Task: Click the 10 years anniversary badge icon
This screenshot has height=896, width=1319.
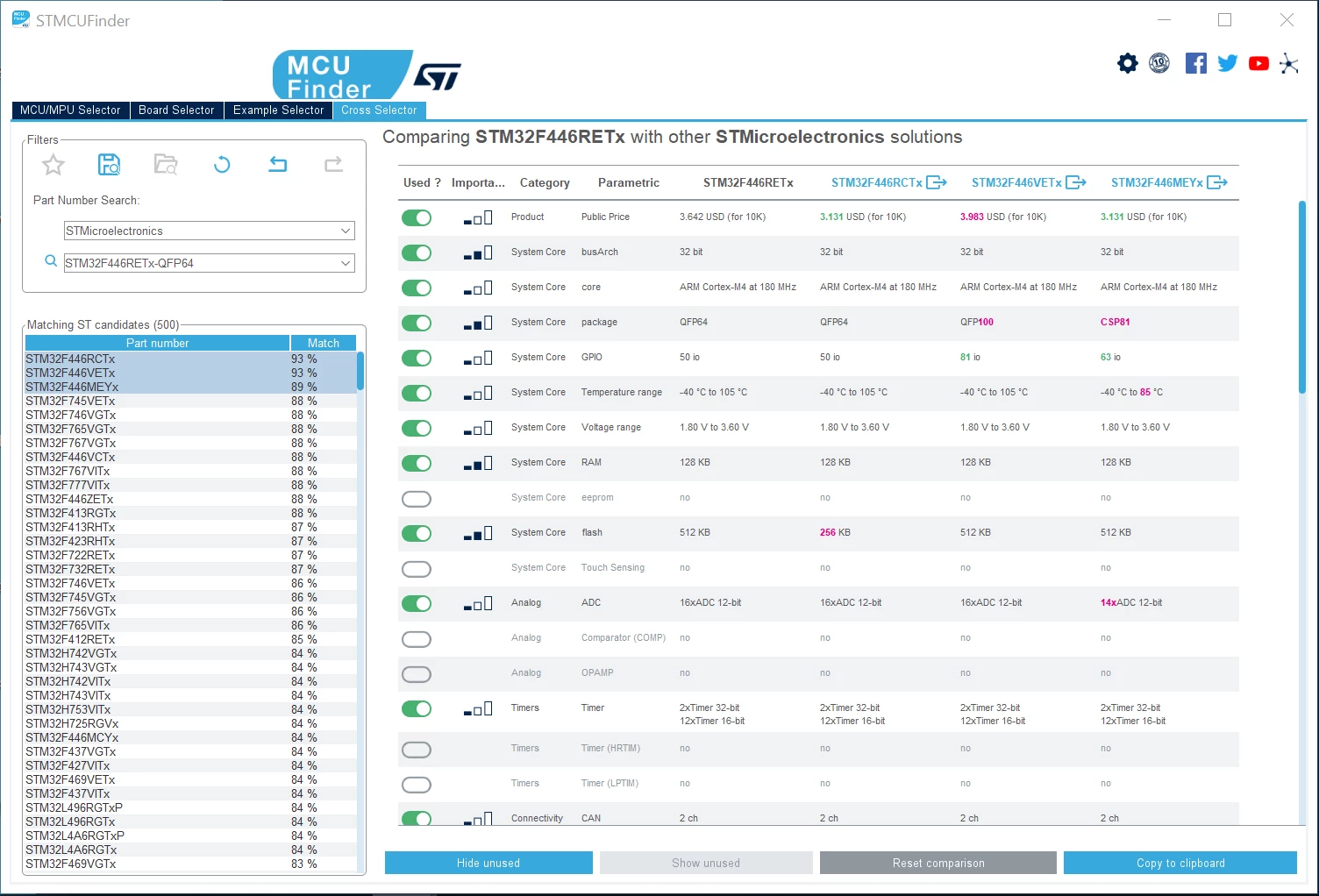Action: 1159,63
